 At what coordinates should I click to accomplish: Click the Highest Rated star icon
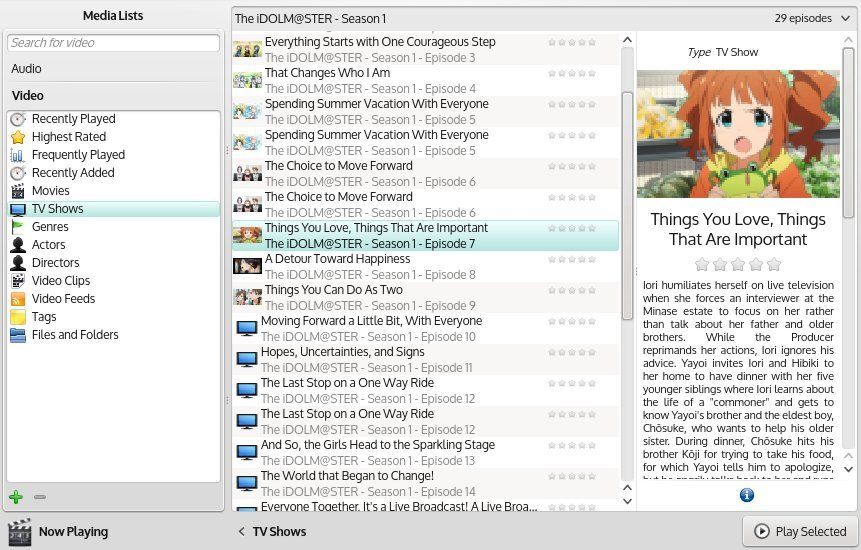(x=18, y=137)
